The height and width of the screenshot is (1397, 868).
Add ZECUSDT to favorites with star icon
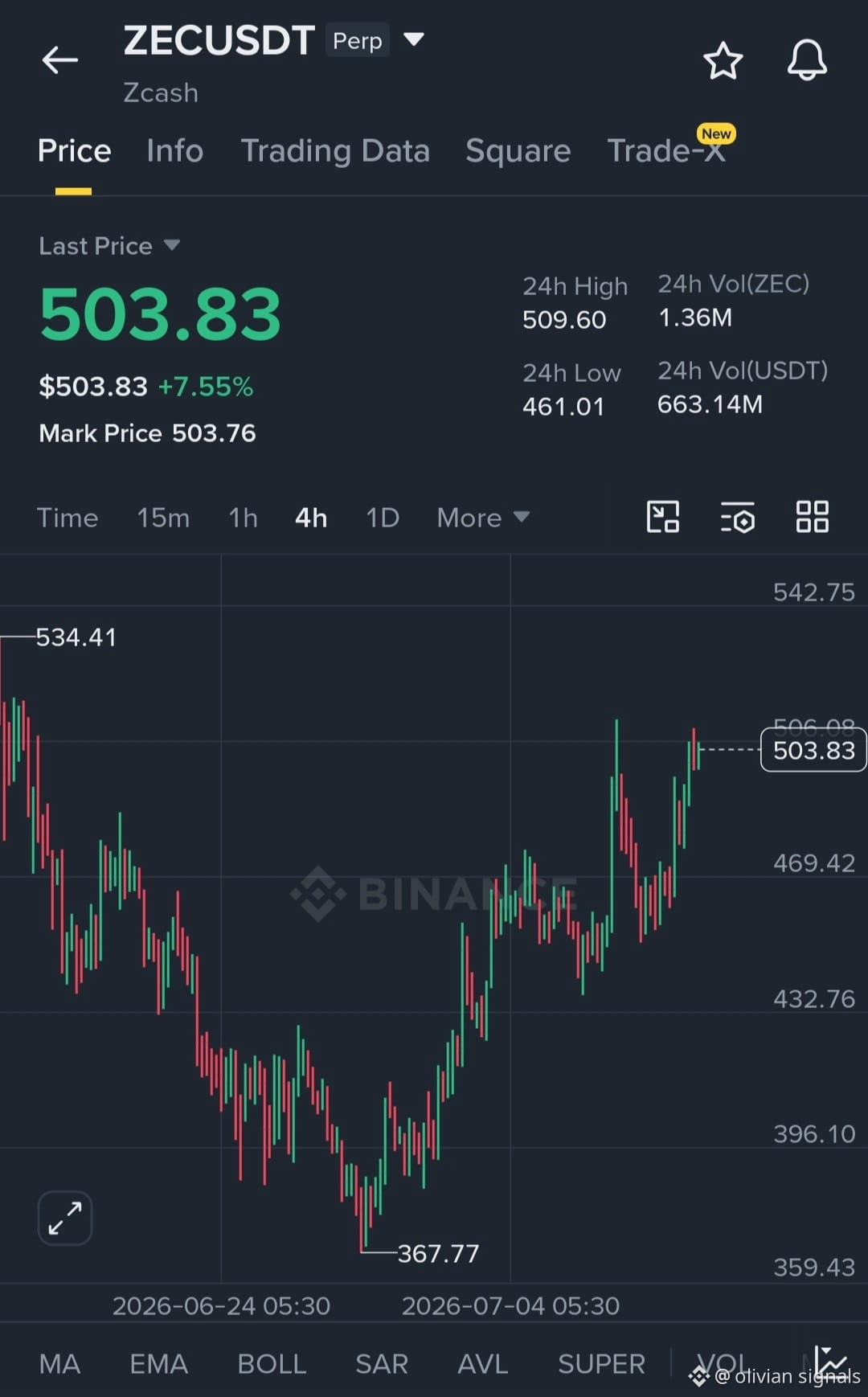click(723, 60)
